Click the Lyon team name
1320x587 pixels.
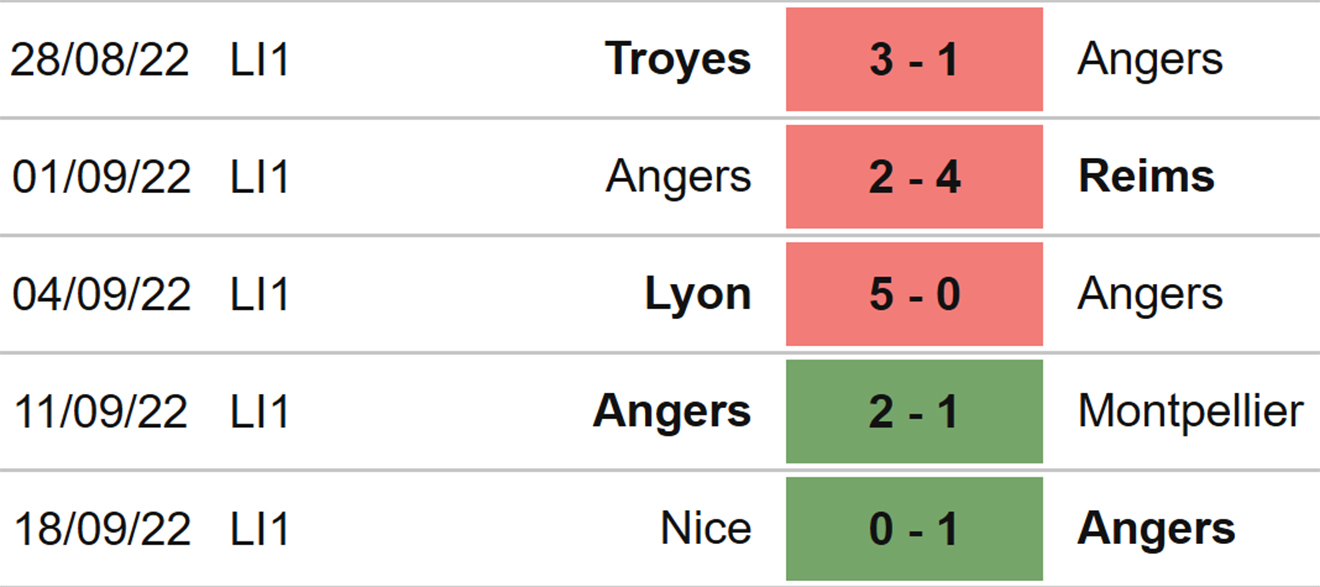pyautogui.click(x=698, y=294)
